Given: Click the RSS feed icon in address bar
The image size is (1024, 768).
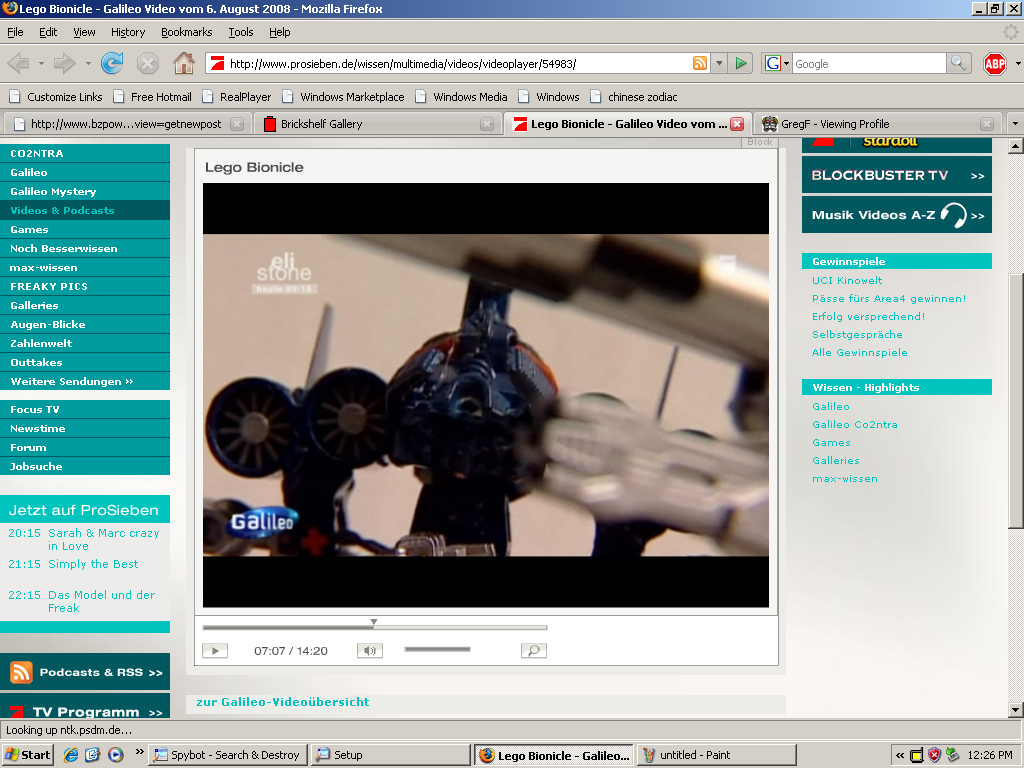Looking at the screenshot, I should pyautogui.click(x=699, y=63).
